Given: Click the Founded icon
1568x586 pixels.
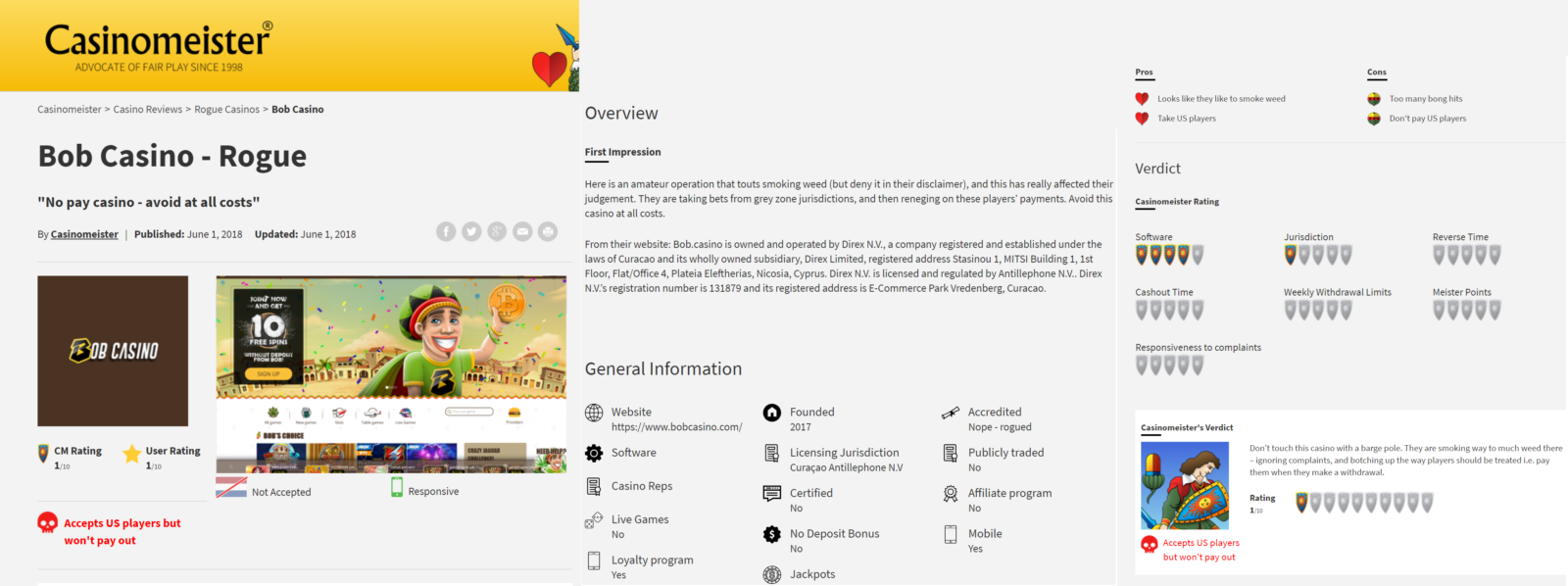Looking at the screenshot, I should coord(772,413).
